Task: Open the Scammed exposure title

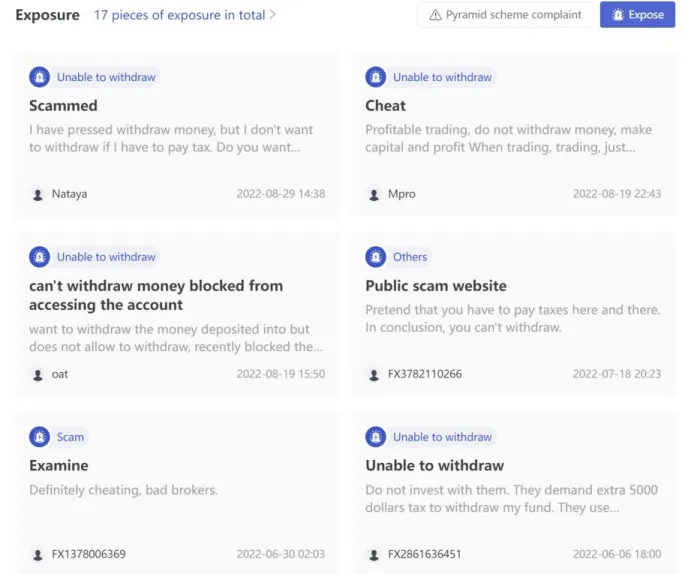Action: tap(63, 105)
